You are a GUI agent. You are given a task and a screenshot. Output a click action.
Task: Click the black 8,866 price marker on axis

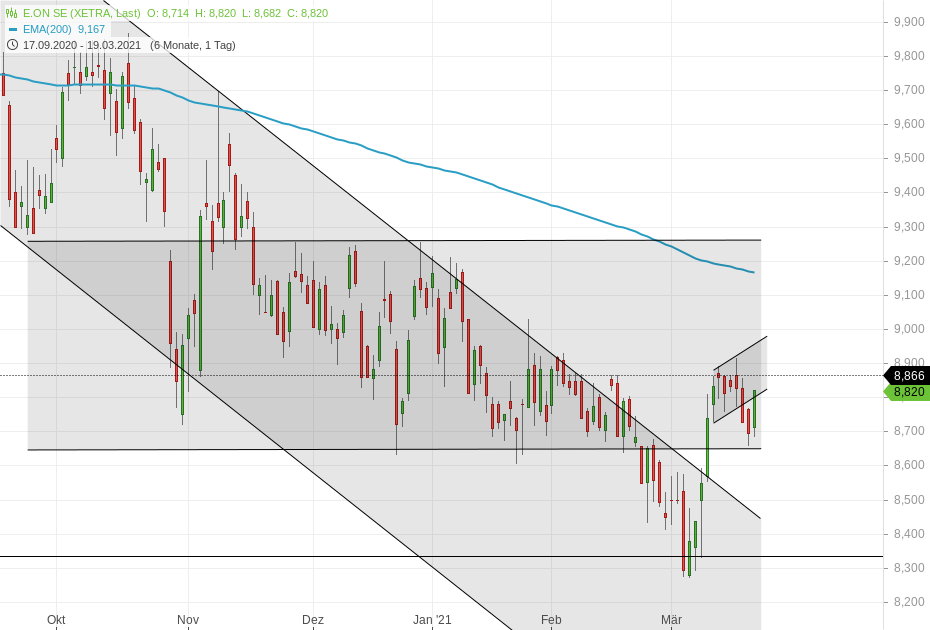[x=907, y=376]
